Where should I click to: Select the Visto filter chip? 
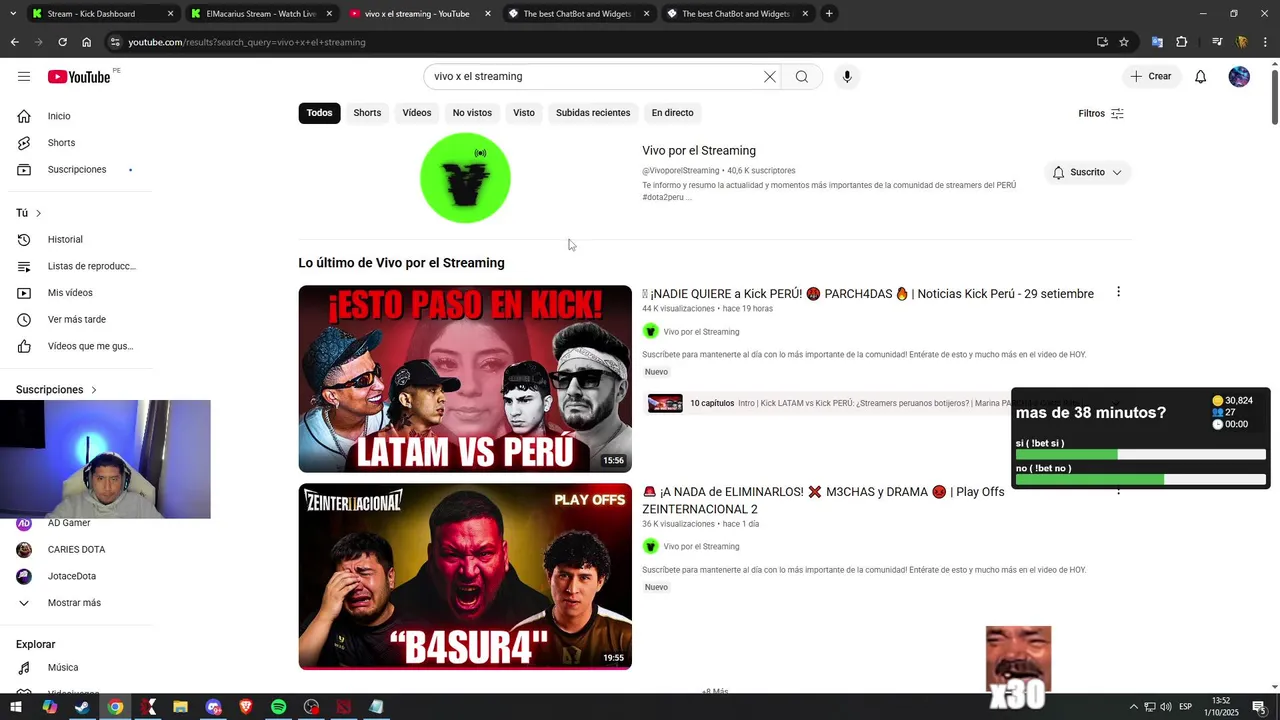[x=524, y=113]
